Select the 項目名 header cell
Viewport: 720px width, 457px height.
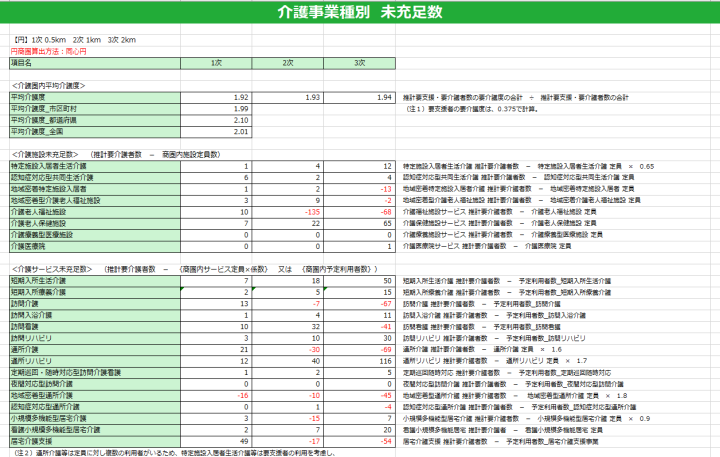(x=95, y=63)
